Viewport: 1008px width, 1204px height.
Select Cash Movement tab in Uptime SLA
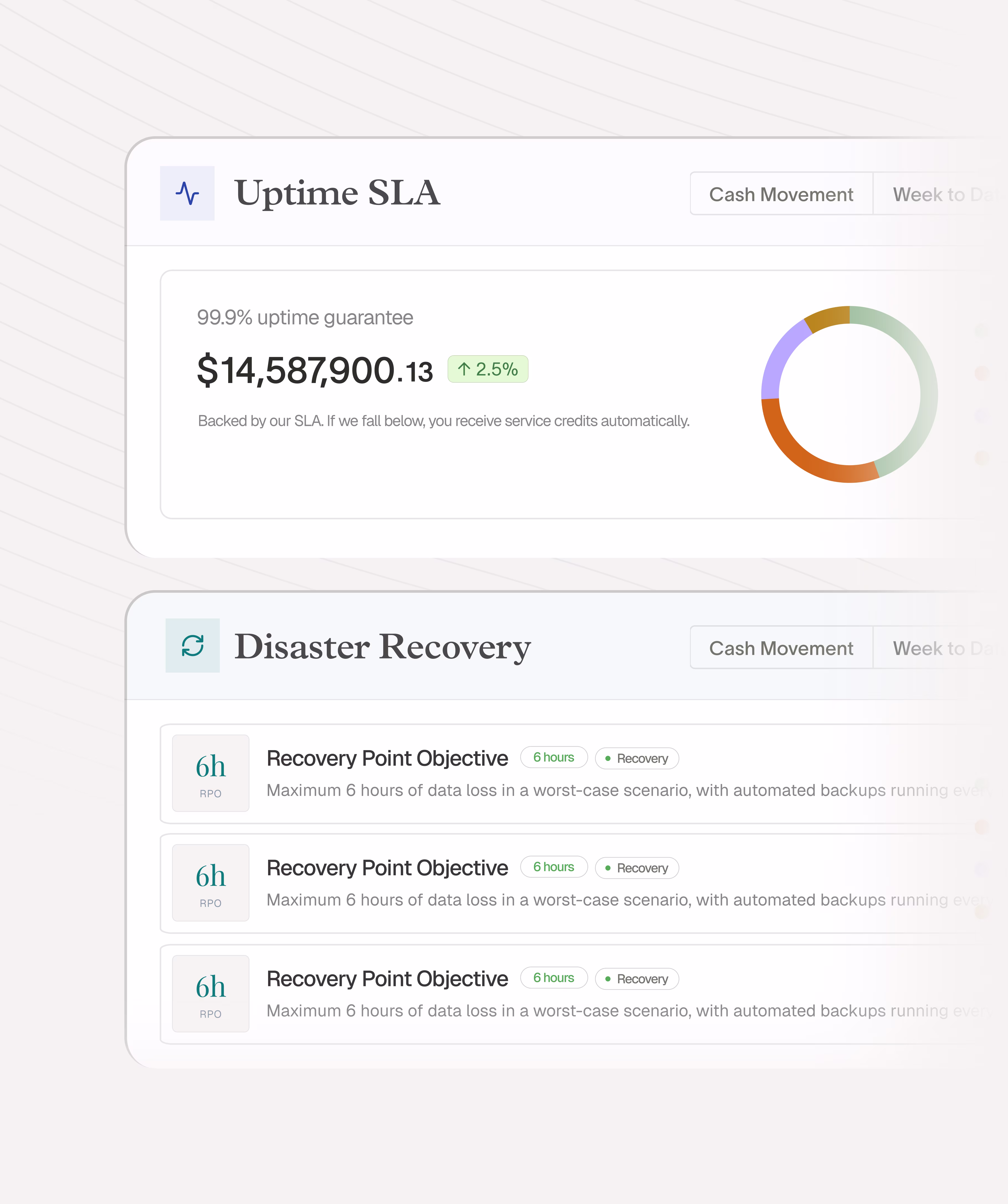click(x=781, y=194)
